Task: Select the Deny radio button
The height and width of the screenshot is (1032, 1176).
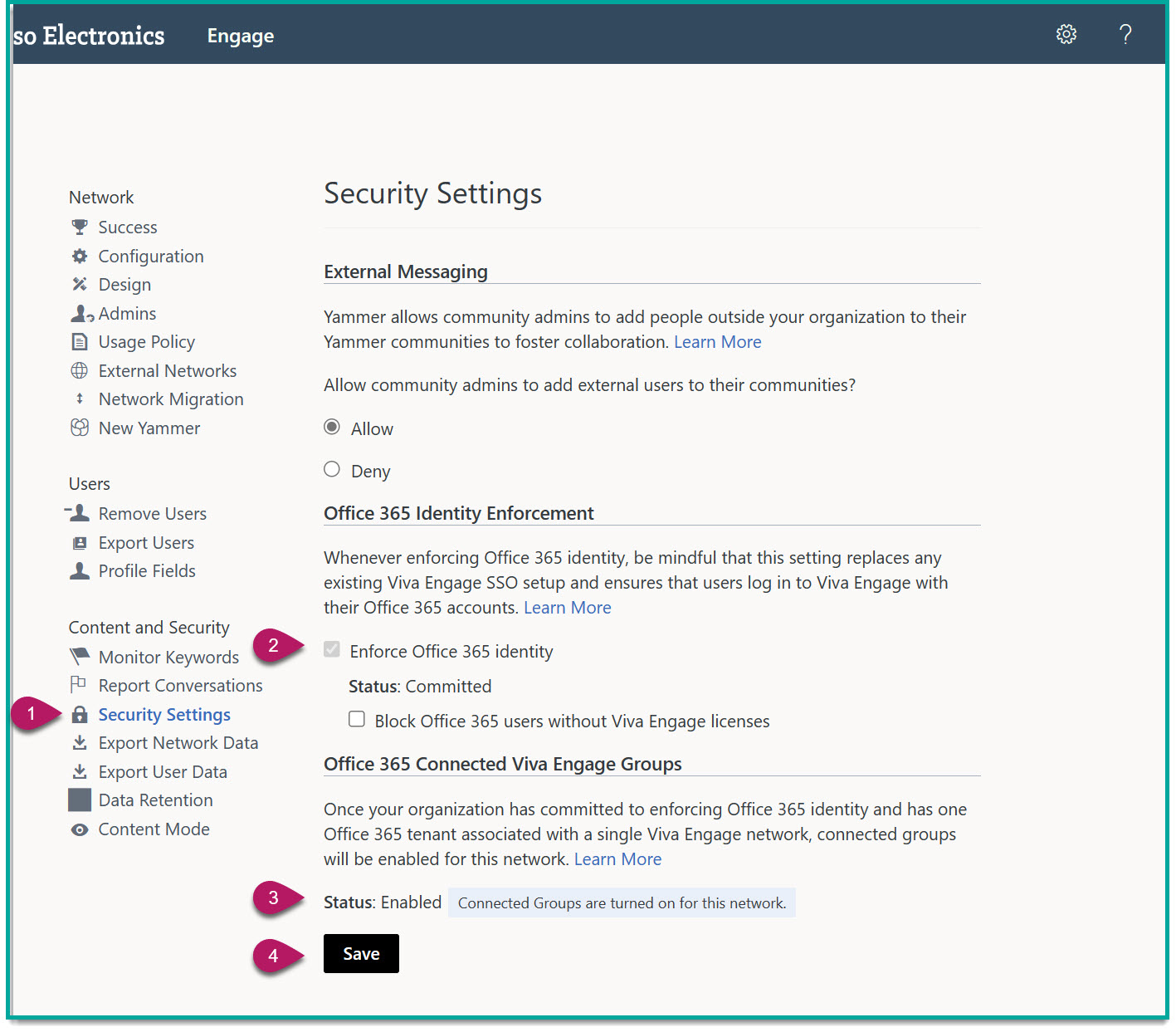Action: click(x=331, y=469)
